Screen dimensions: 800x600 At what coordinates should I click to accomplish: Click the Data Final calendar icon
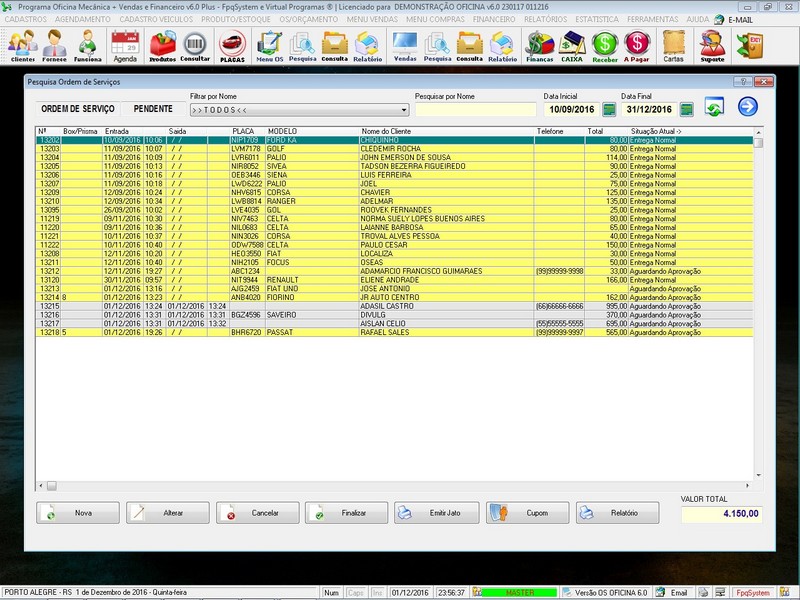tap(687, 109)
